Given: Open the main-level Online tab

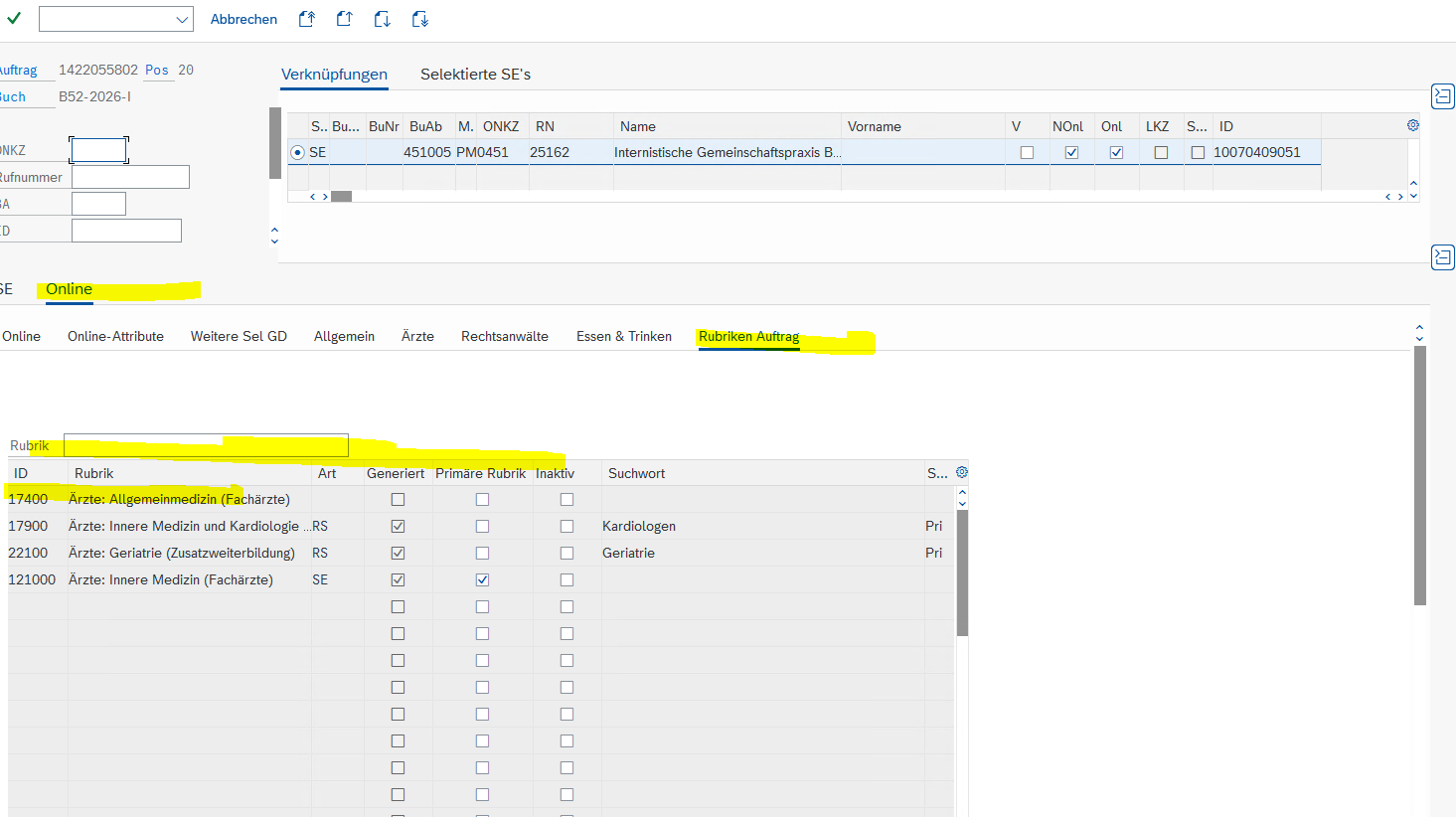Looking at the screenshot, I should coord(69,289).
